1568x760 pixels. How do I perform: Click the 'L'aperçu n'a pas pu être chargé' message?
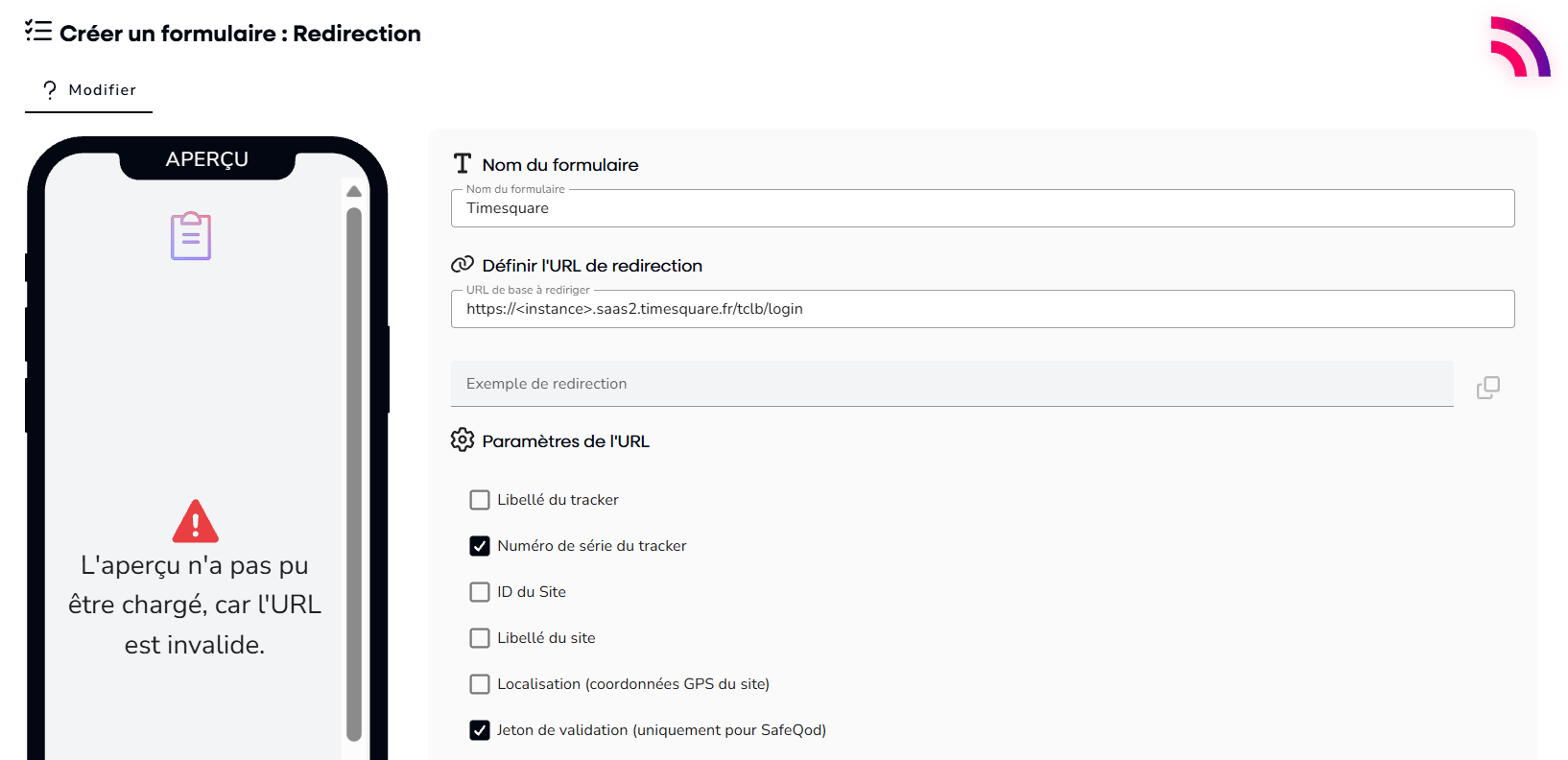[195, 606]
